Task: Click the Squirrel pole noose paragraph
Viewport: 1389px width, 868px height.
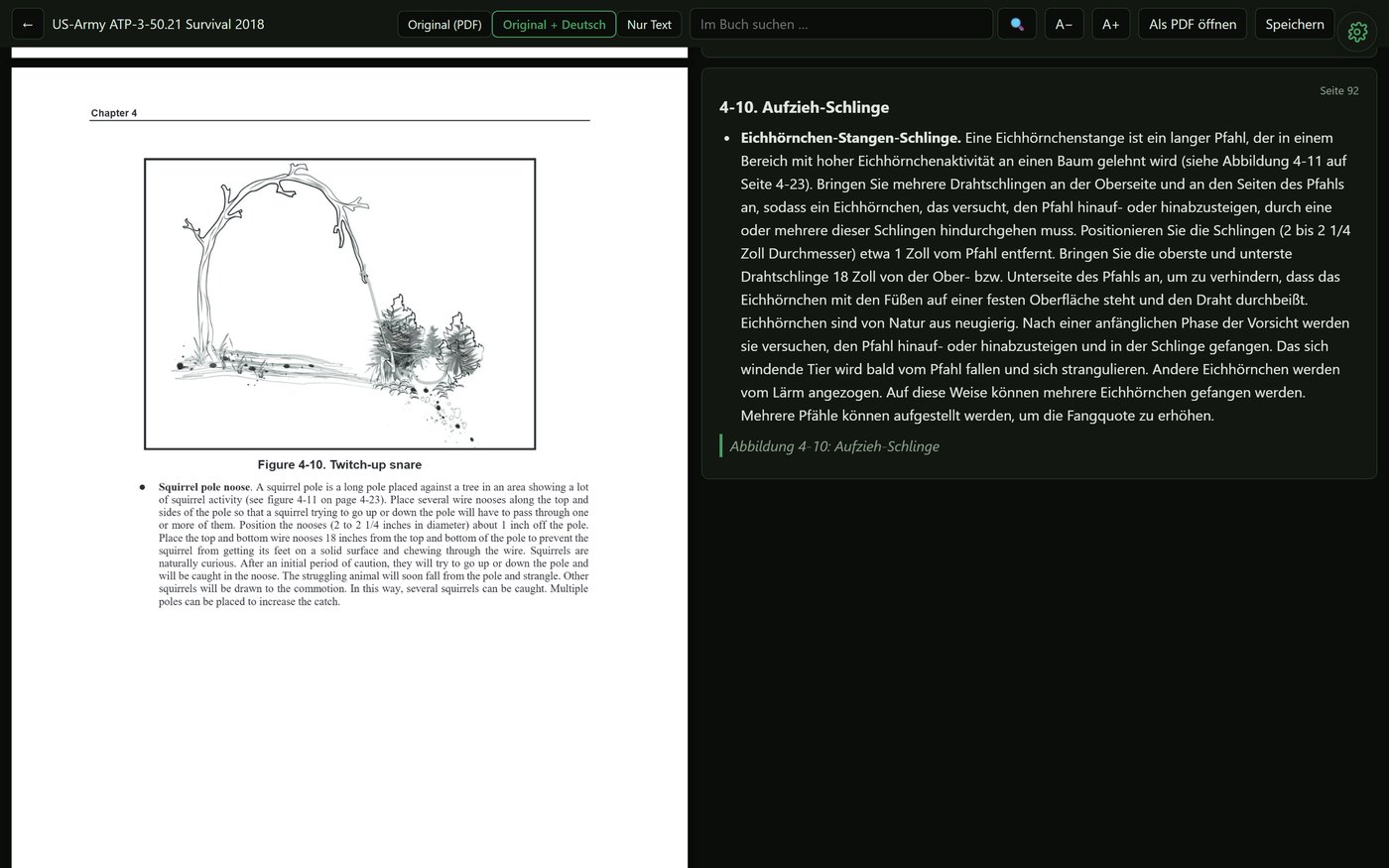Action: click(373, 544)
